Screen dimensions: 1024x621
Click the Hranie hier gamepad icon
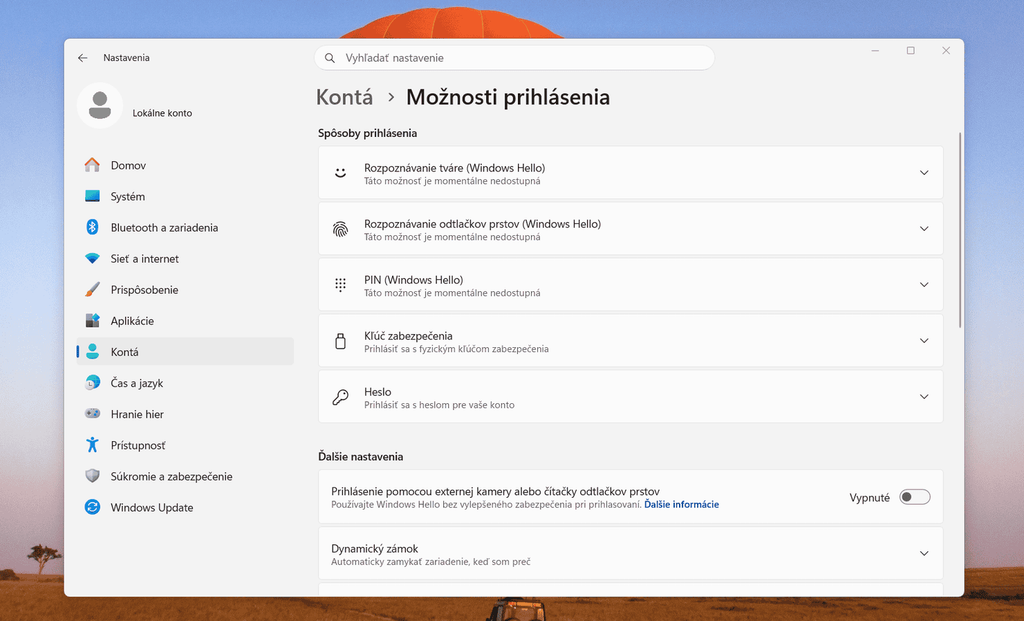92,414
